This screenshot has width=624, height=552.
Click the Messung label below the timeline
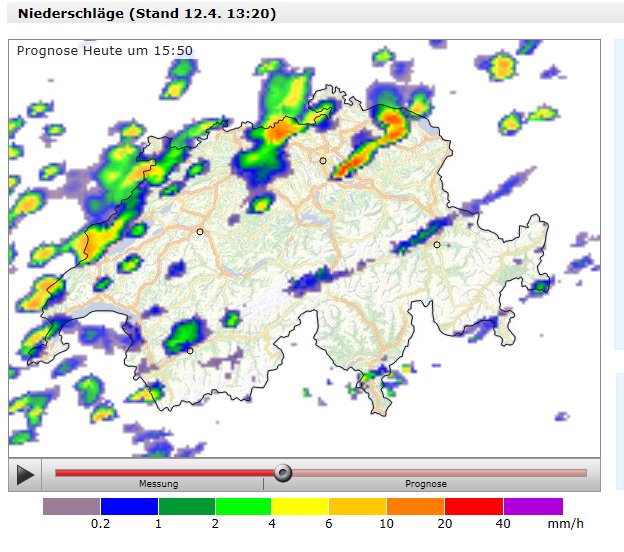[158, 484]
